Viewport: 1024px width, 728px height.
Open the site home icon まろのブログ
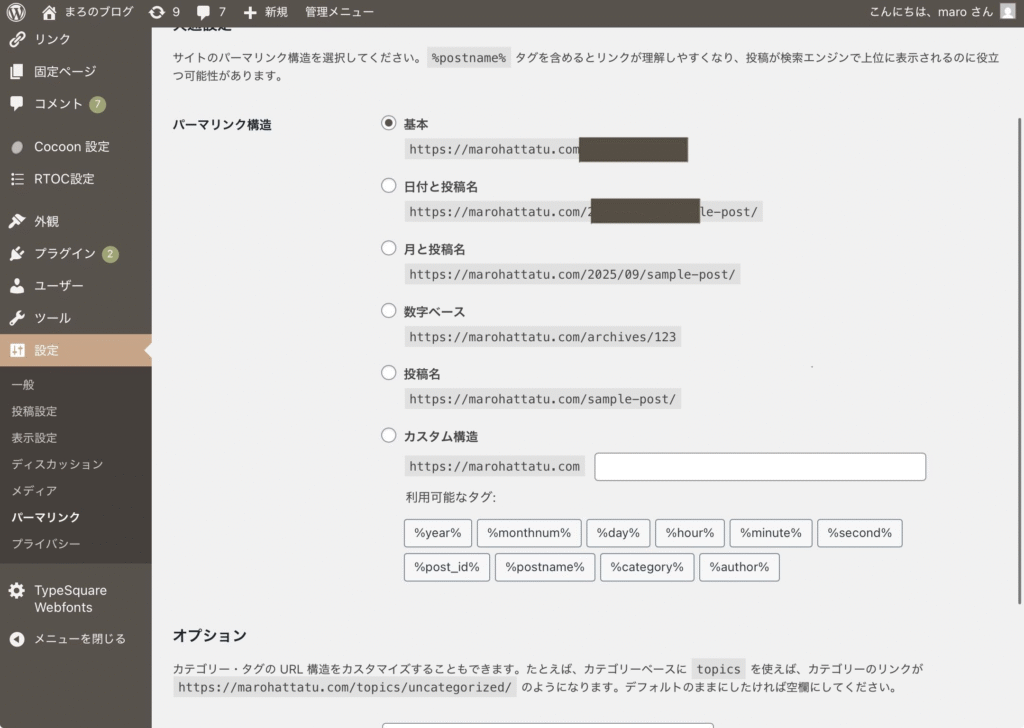click(x=49, y=12)
